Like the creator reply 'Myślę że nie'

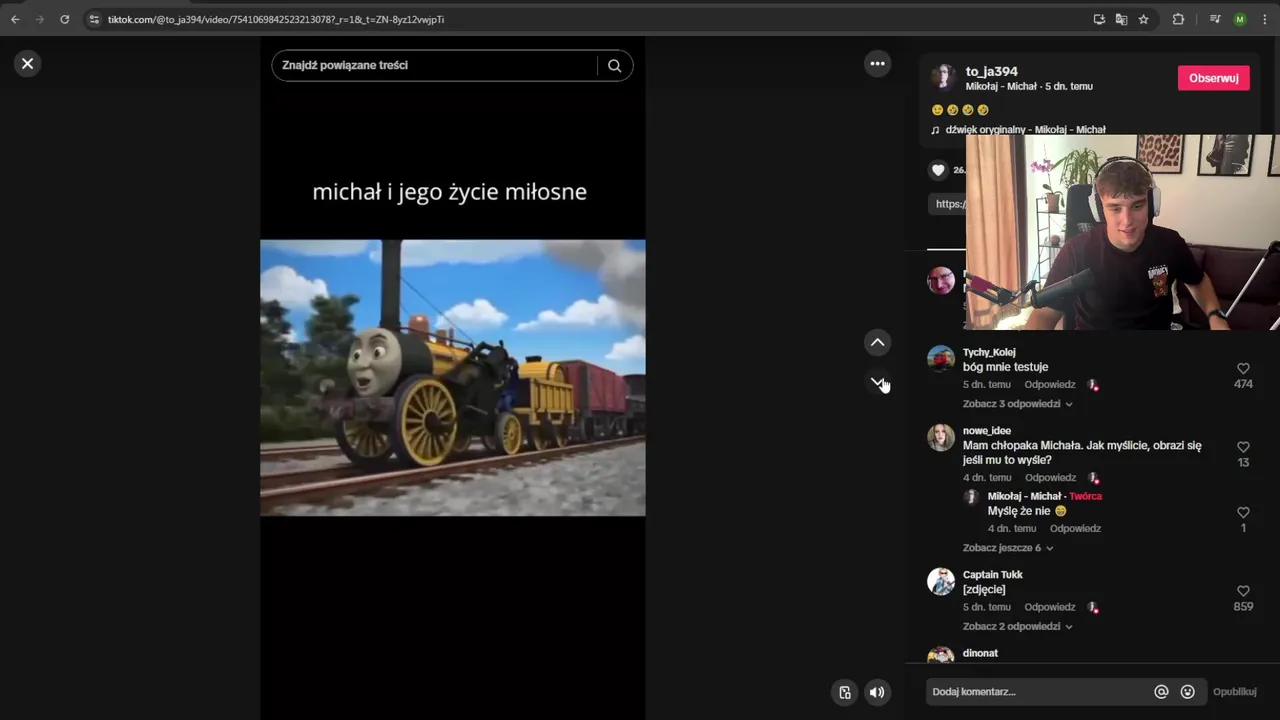click(1243, 512)
